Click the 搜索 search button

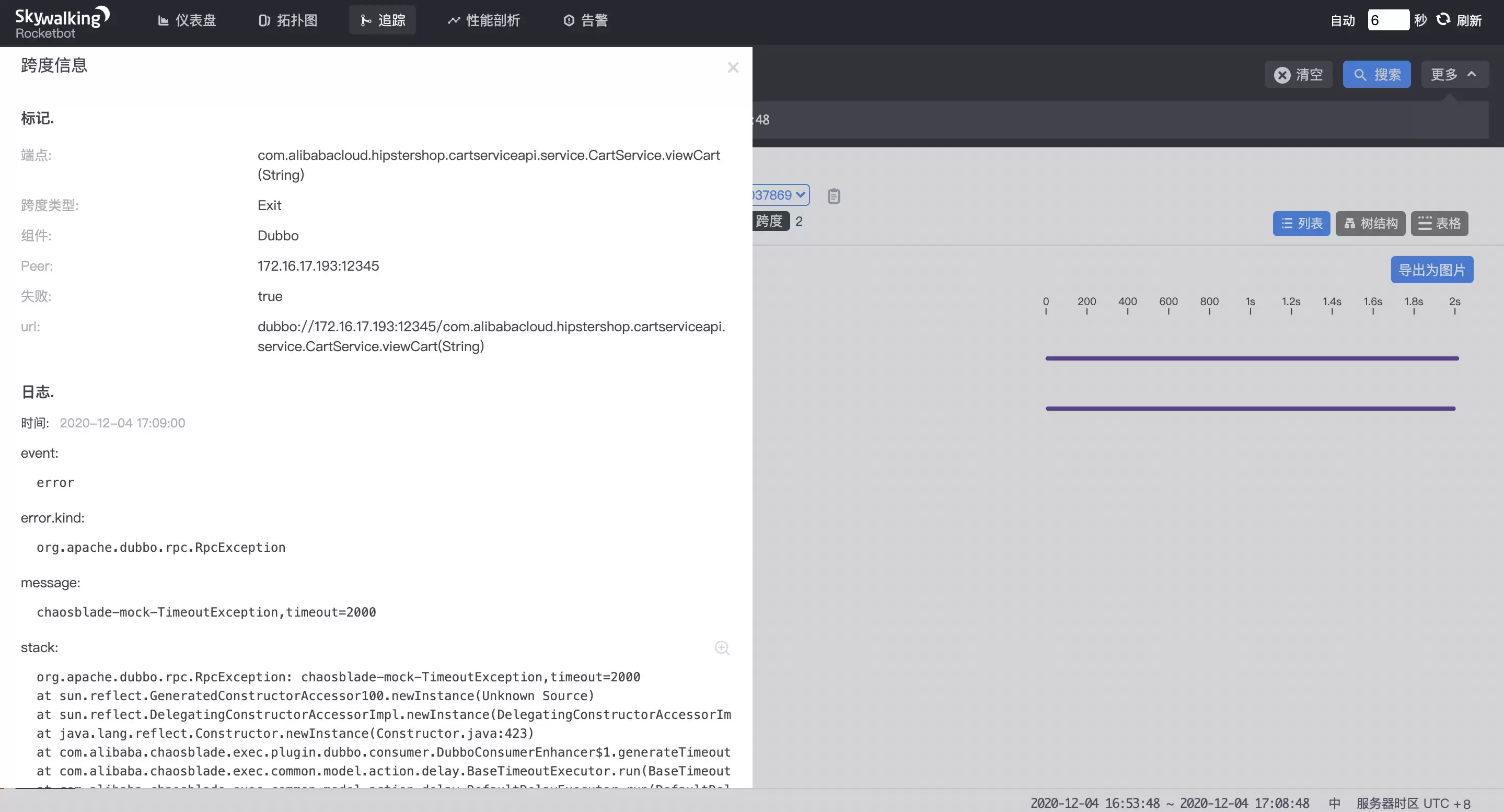(x=1376, y=75)
